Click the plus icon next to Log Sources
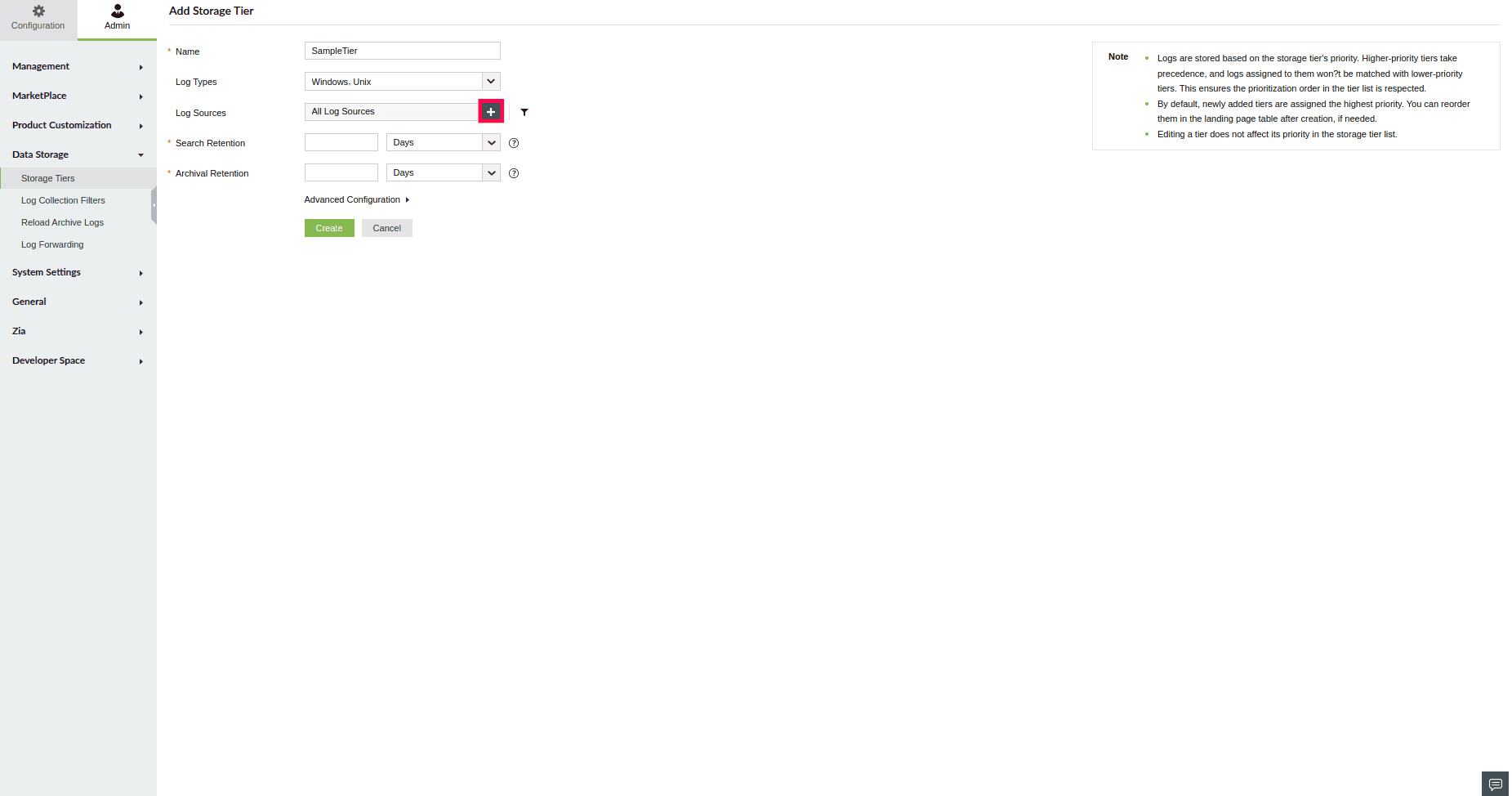The image size is (1512, 796). (491, 111)
